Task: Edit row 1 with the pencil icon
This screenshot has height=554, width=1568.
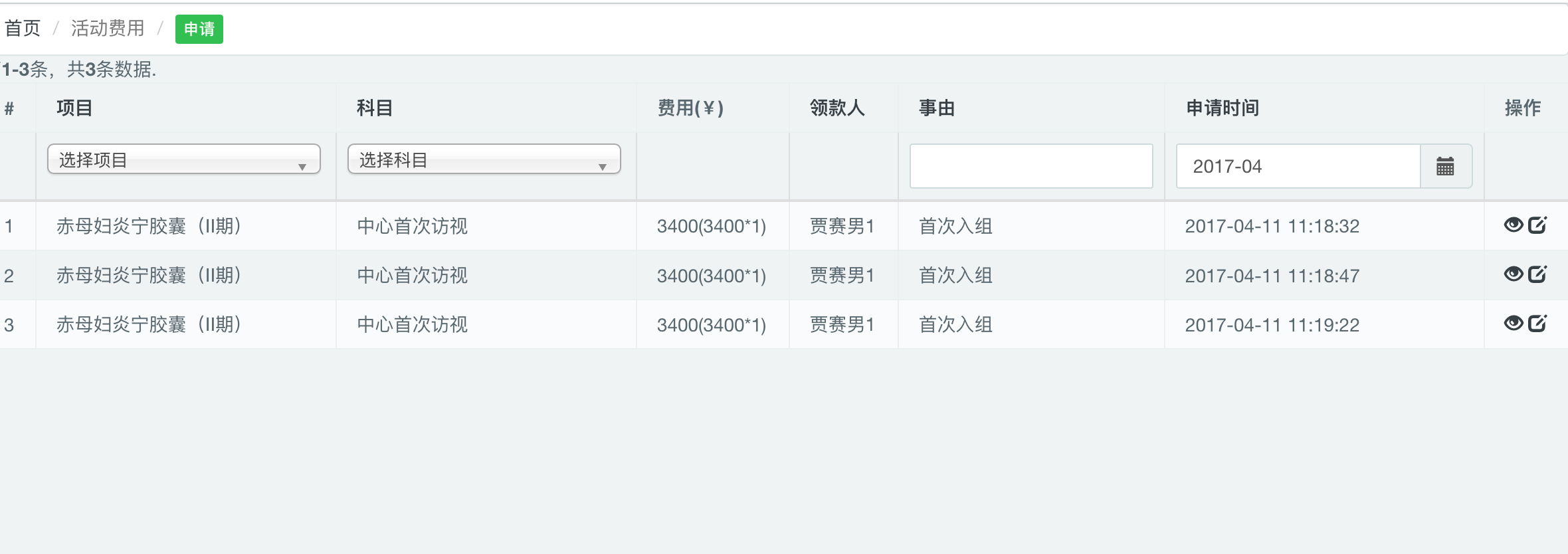Action: (1537, 225)
